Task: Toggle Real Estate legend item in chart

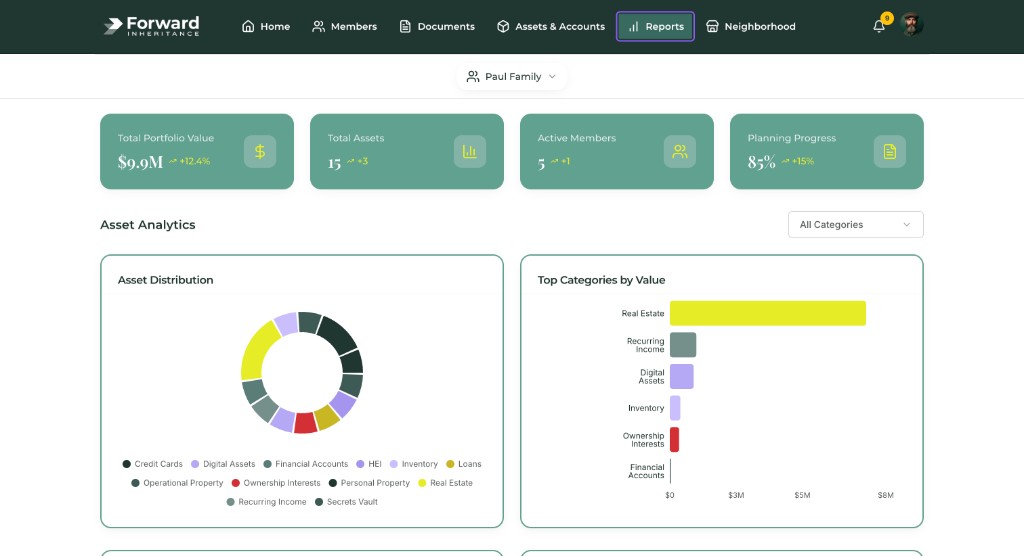Action: point(445,483)
